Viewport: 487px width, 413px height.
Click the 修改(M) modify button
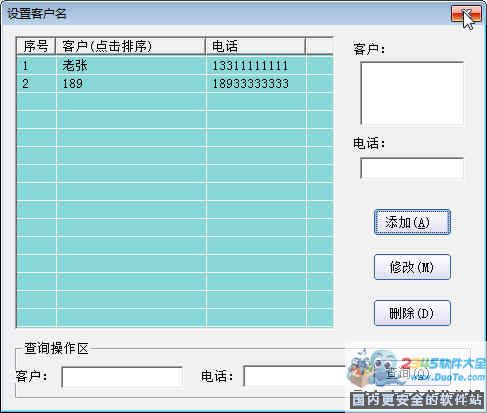click(x=412, y=267)
